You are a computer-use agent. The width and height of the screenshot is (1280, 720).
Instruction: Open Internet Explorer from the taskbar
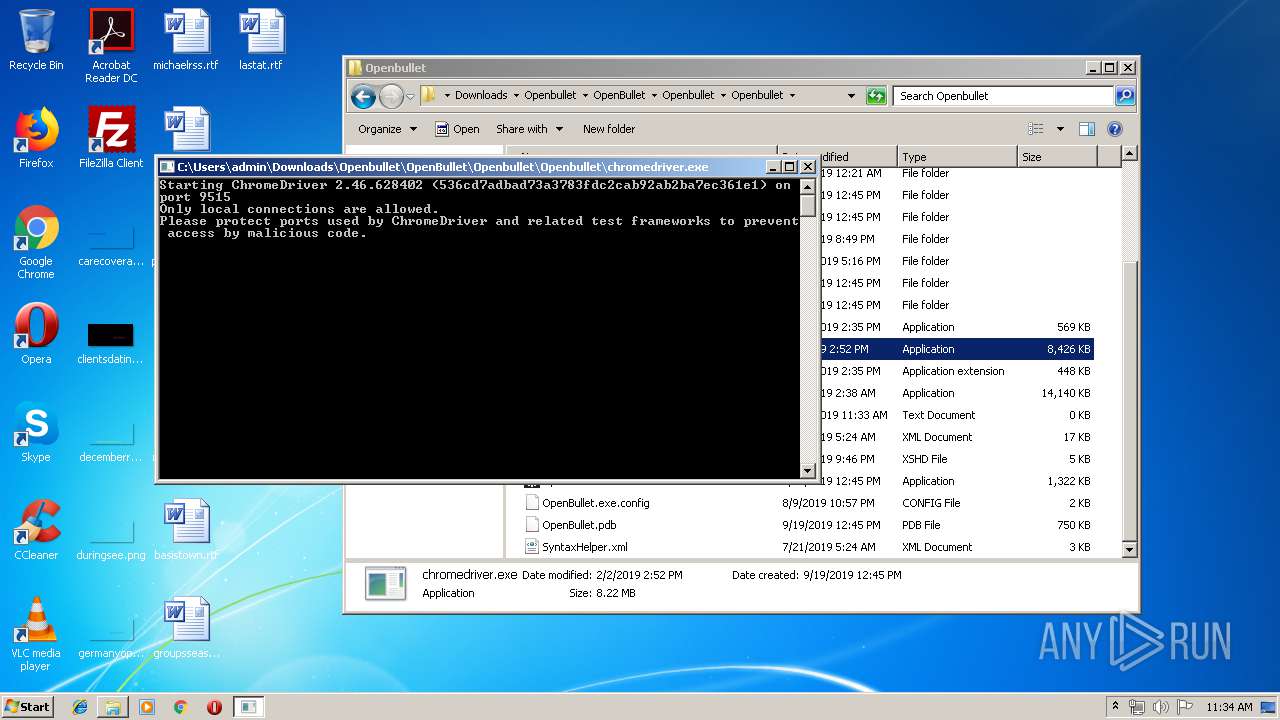[x=80, y=707]
